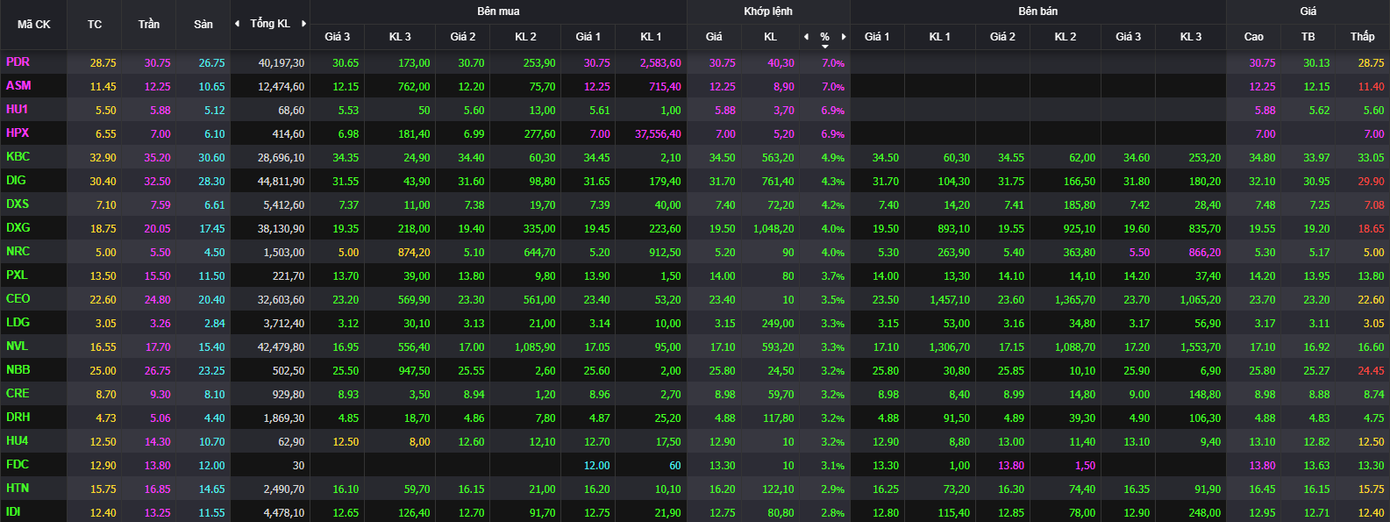The width and height of the screenshot is (1390, 522).
Task: Click left arrow beside Tổng KL header
Action: 237,23
